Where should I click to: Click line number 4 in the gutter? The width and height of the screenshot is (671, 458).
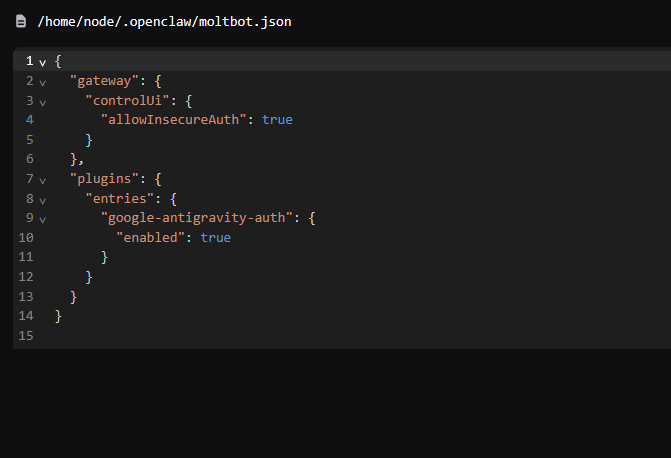click(30, 120)
